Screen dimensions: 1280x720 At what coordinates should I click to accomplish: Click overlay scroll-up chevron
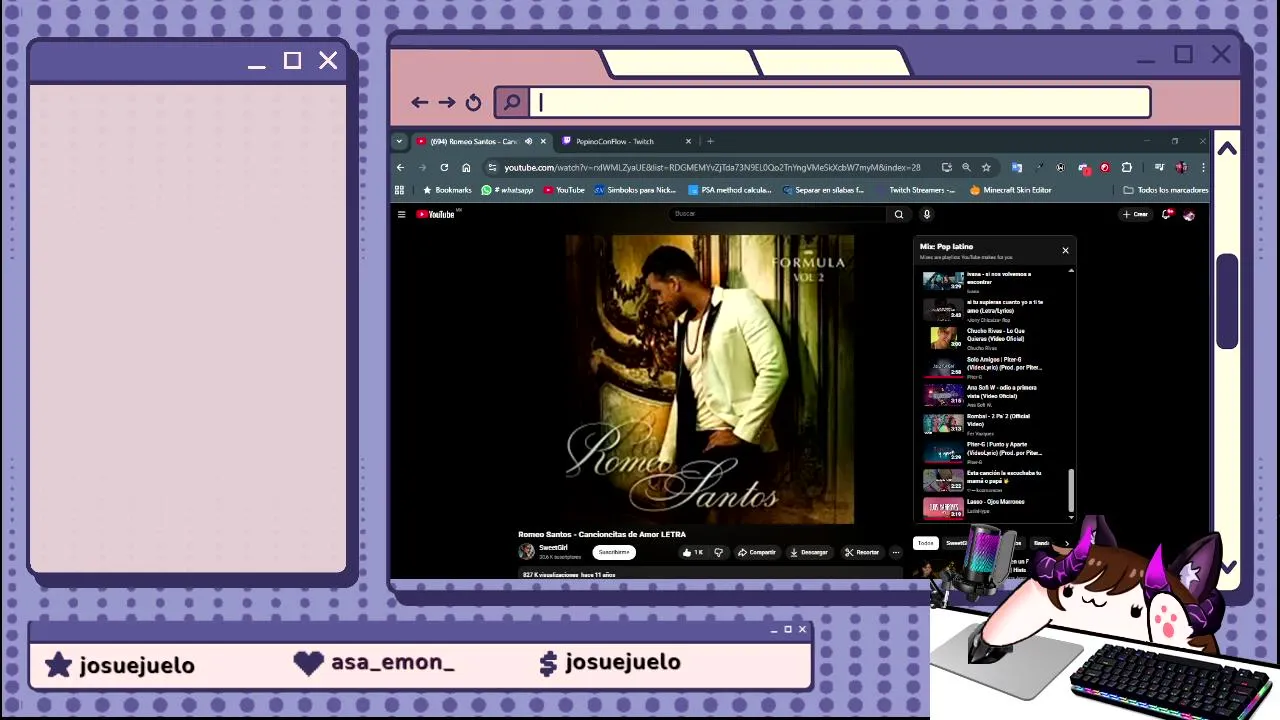(x=1227, y=148)
